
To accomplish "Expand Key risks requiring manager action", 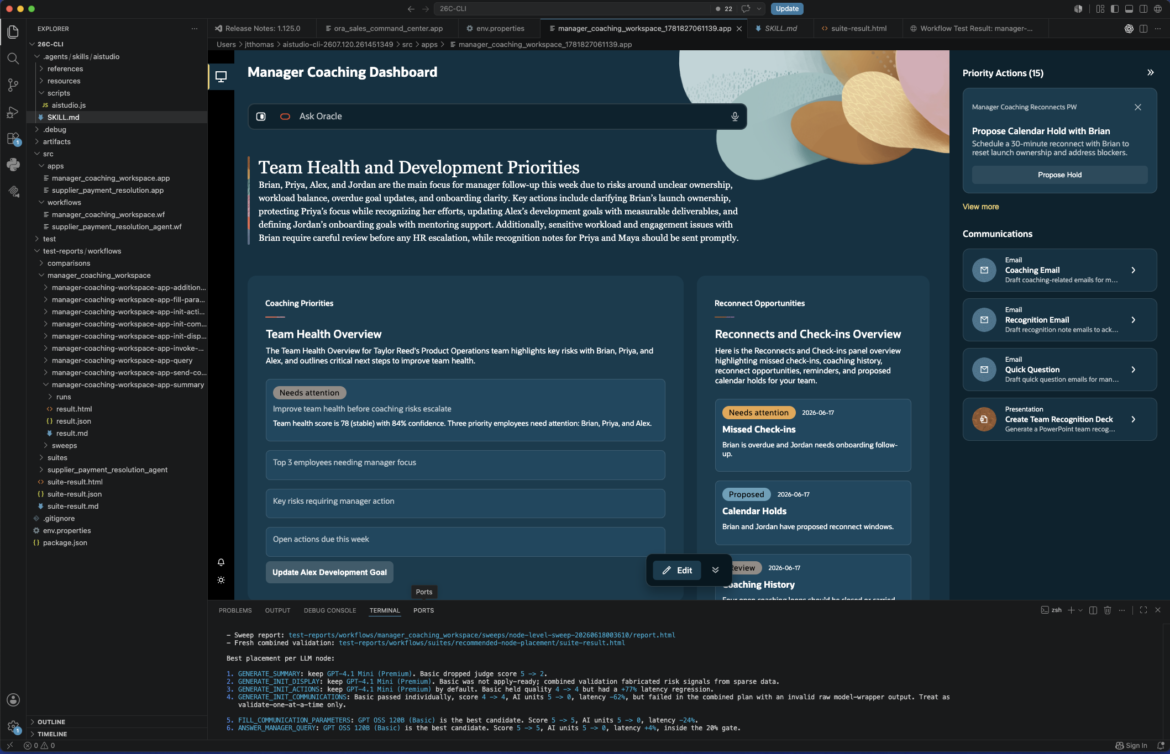I will coord(465,502).
